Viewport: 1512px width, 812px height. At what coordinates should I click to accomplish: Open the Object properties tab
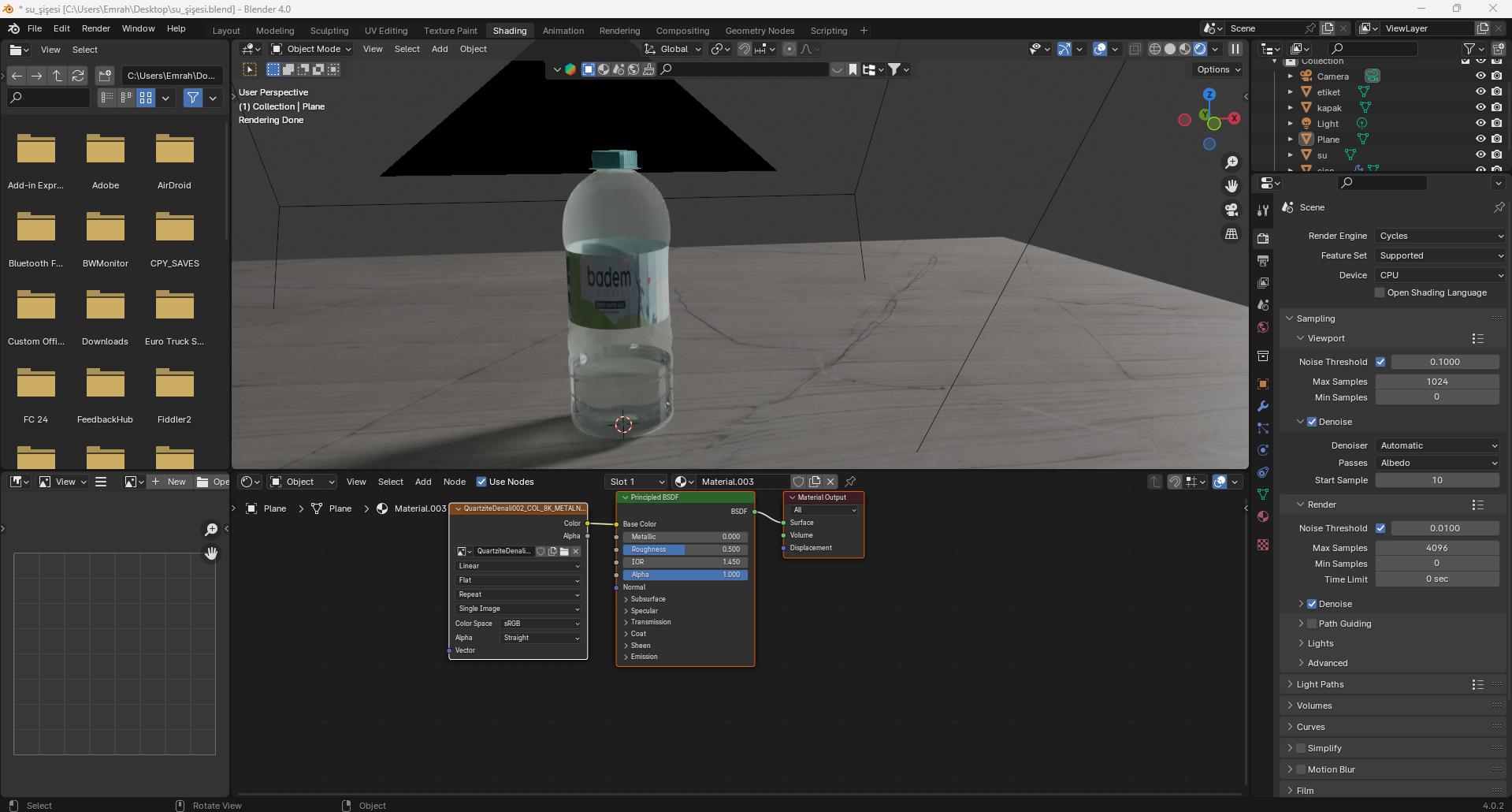[x=1263, y=384]
